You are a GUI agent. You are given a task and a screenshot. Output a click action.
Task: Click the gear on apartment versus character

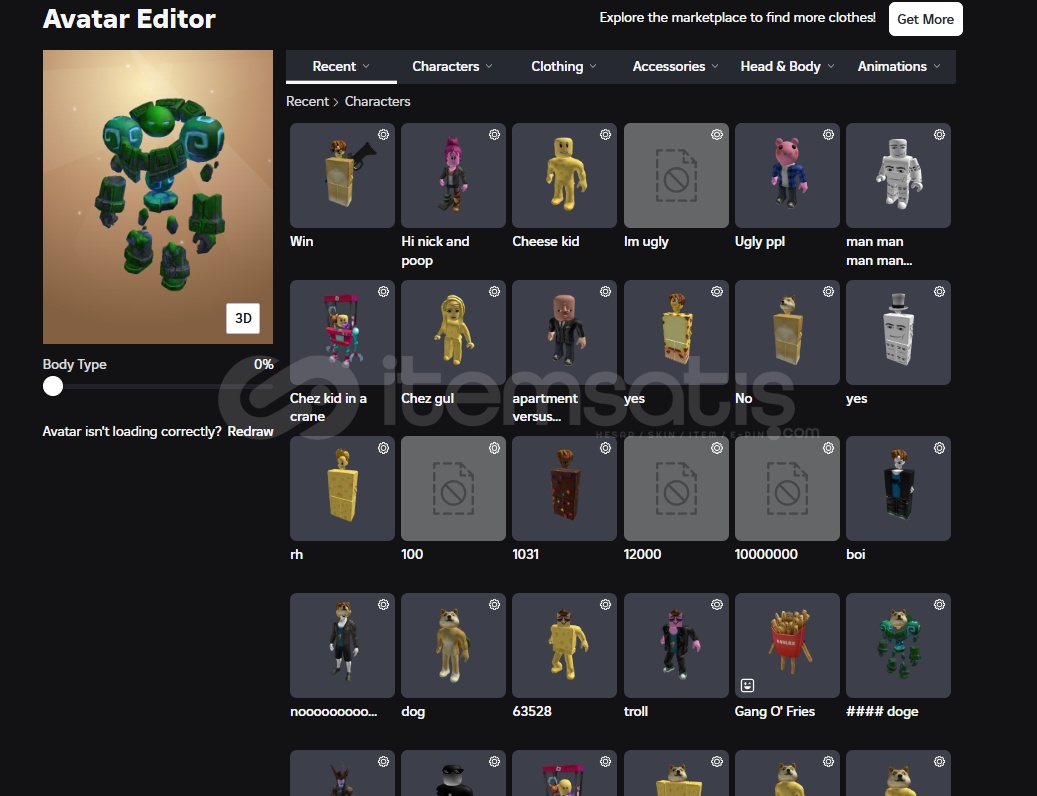606,292
